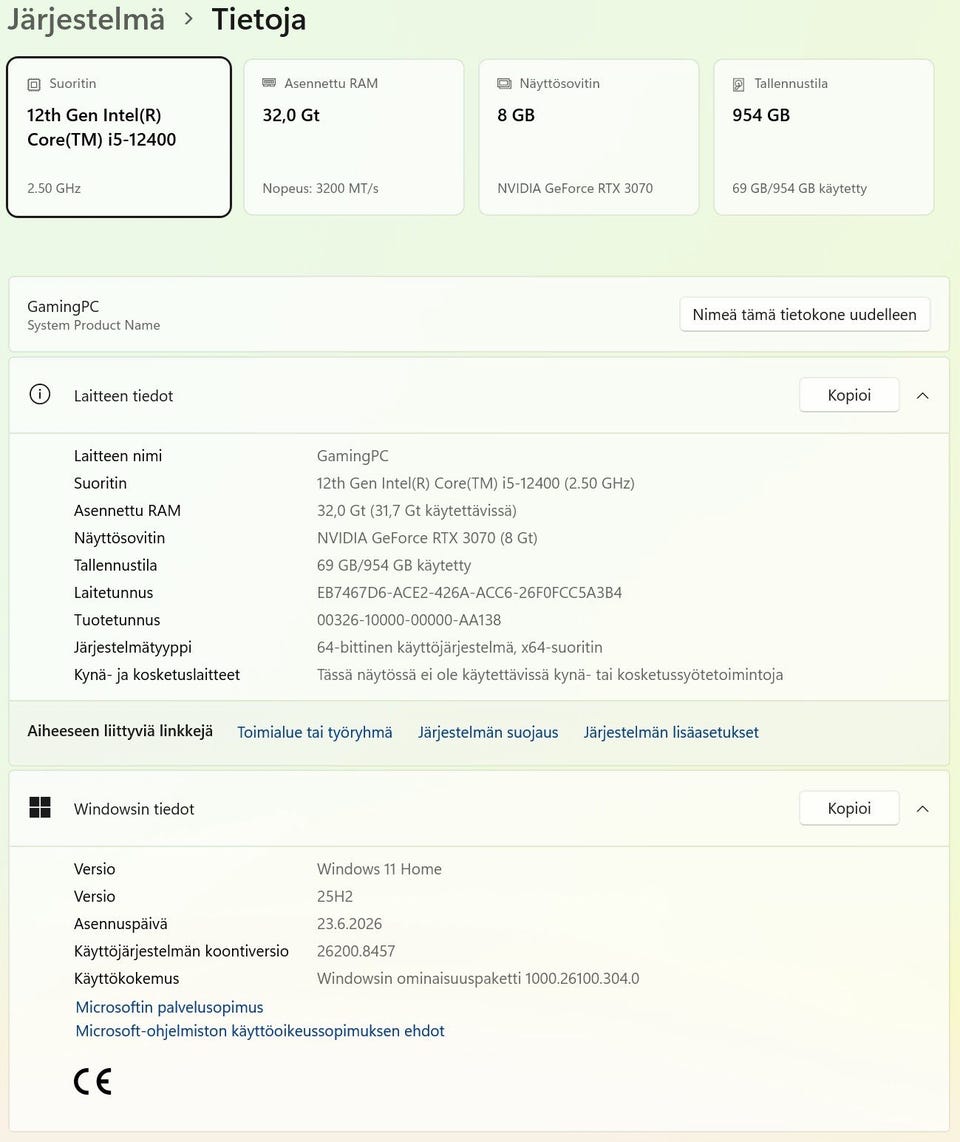The image size is (960, 1142).
Task: Click the Tallennustila storage drive icon
Action: click(739, 84)
